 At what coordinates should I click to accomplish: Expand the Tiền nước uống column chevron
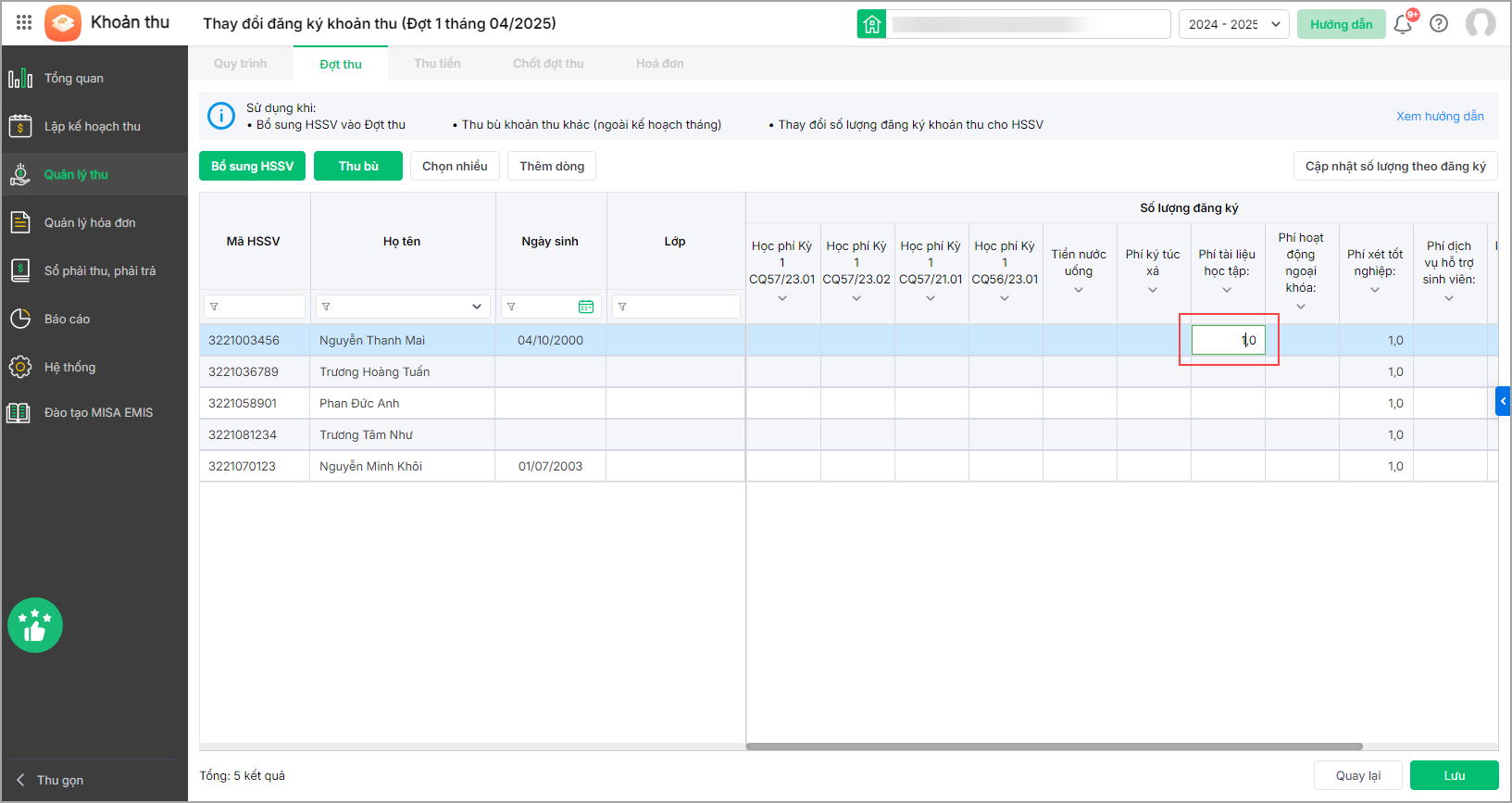pos(1079,291)
